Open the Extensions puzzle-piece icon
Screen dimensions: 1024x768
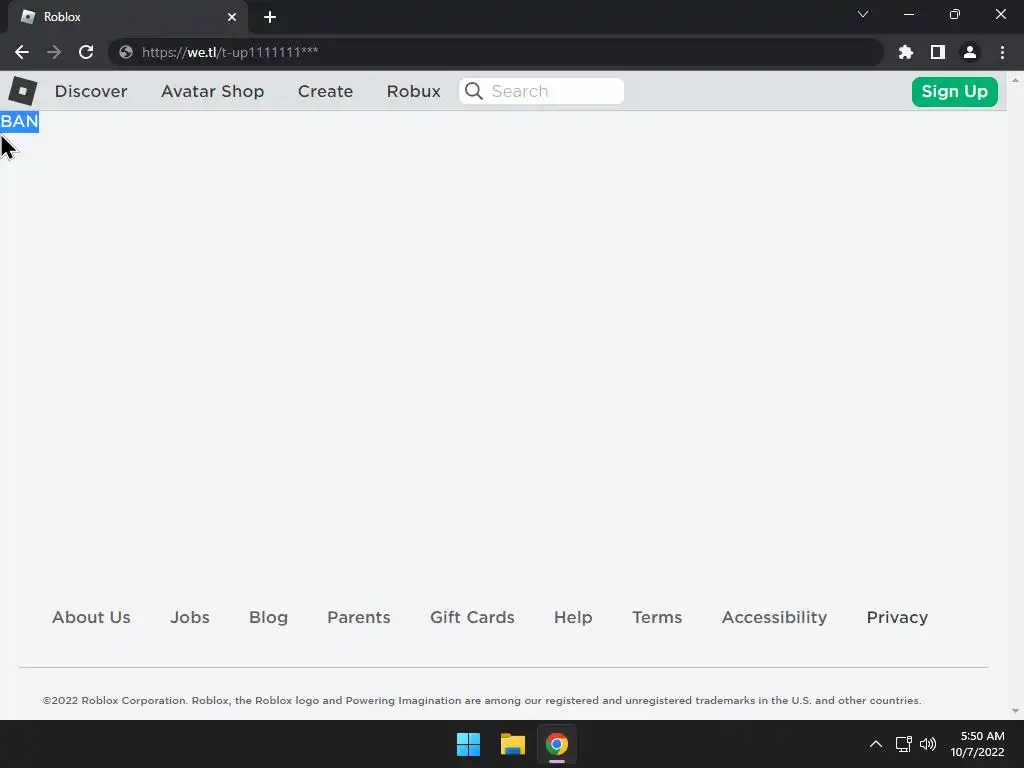tap(905, 52)
